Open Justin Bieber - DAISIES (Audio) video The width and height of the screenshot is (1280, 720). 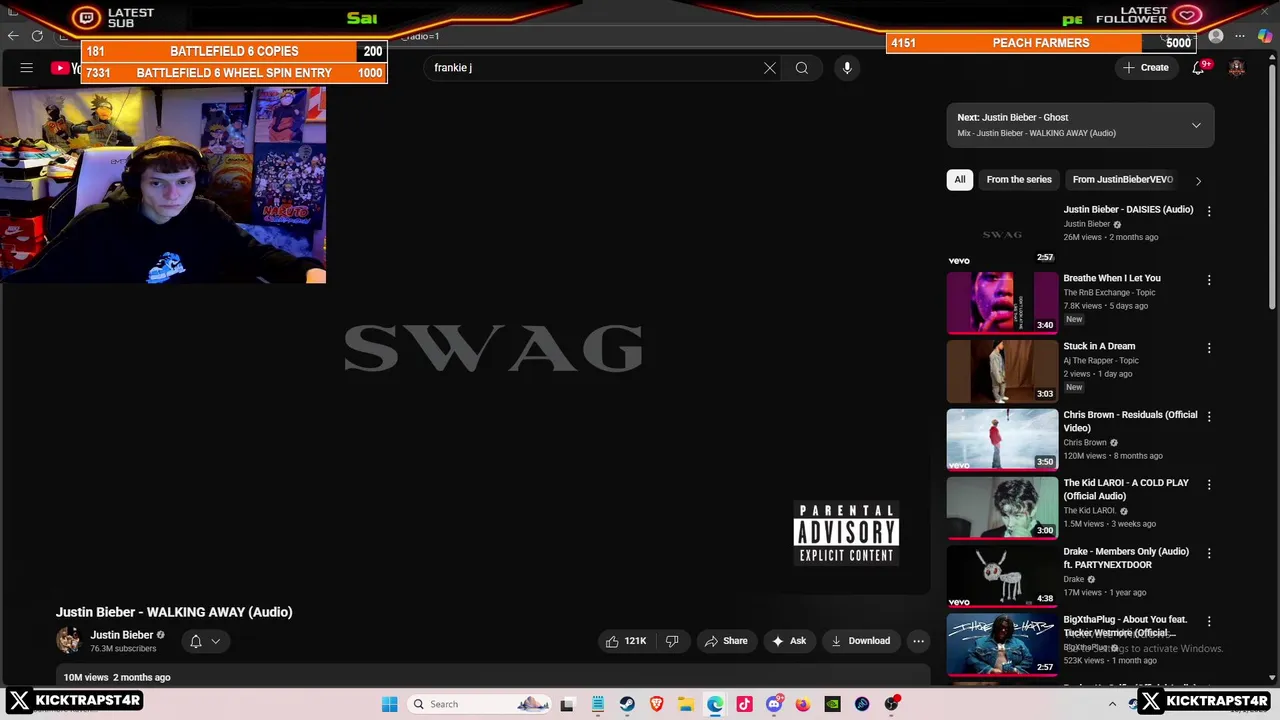(x=1128, y=210)
